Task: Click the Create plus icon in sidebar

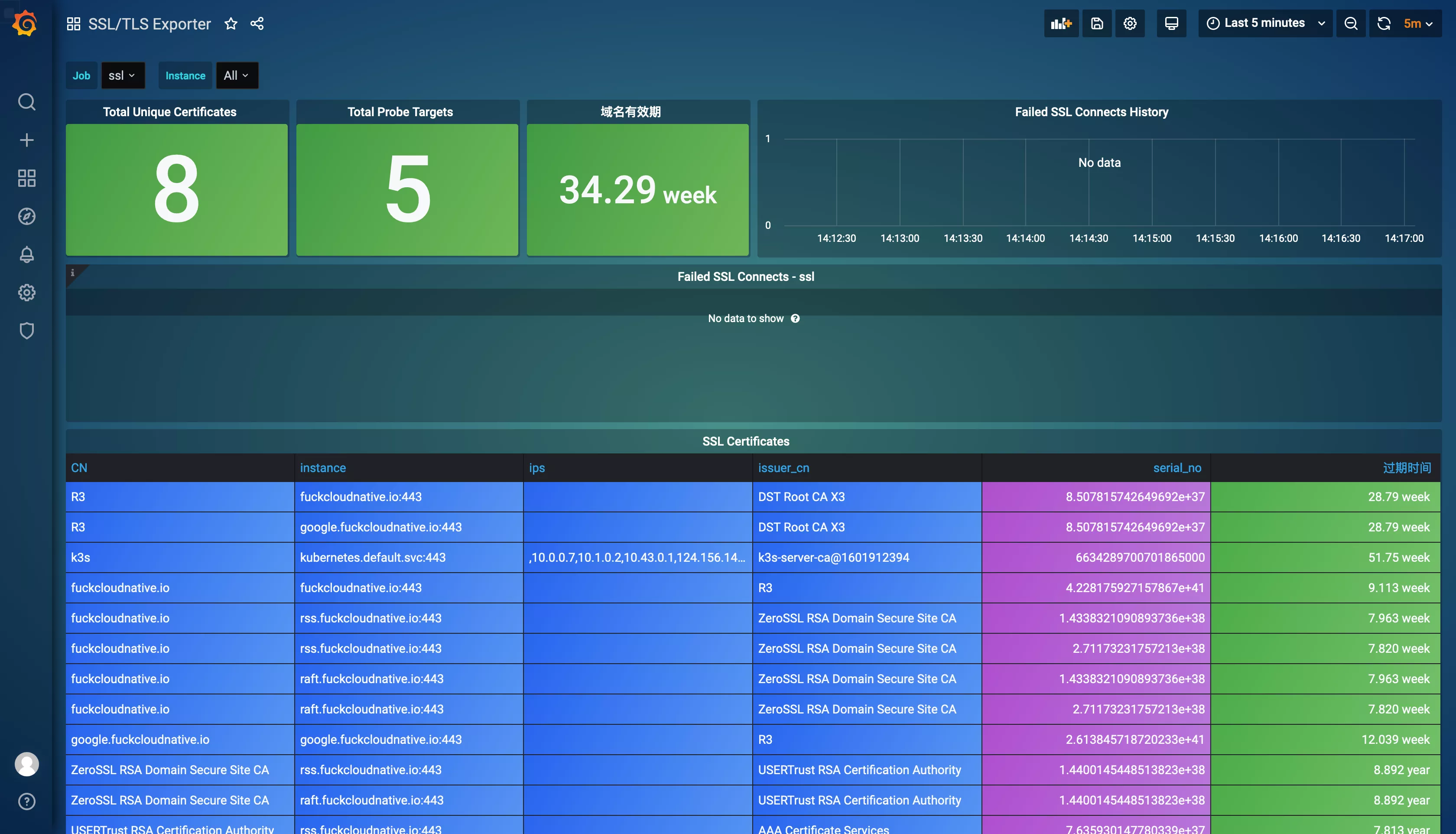Action: click(x=26, y=140)
